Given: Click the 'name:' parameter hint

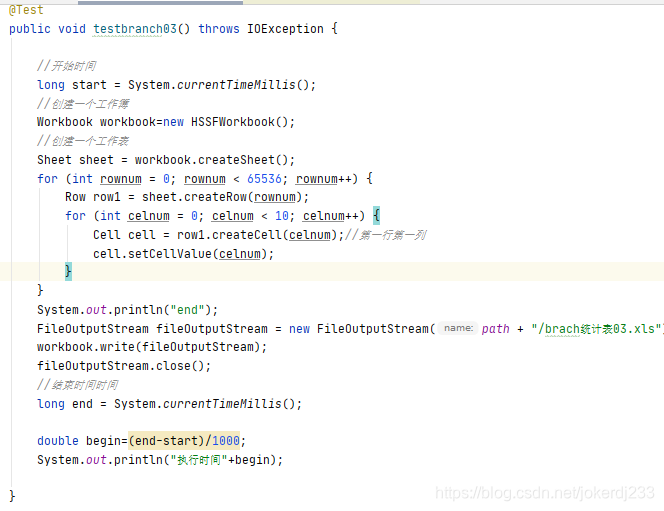Looking at the screenshot, I should click(x=458, y=328).
